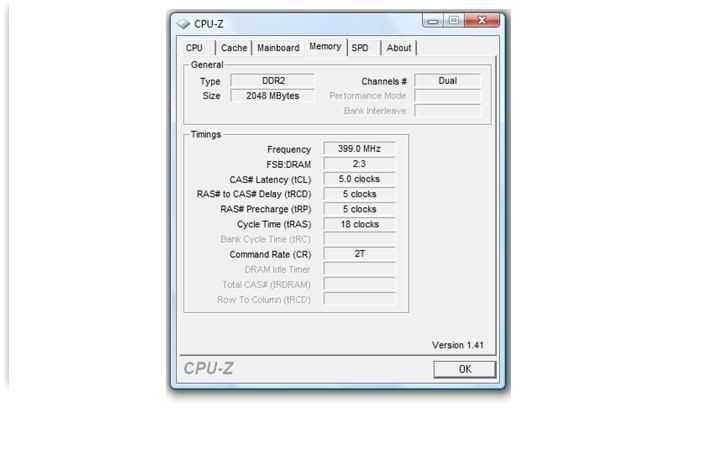Click the Type label in General

(210, 82)
